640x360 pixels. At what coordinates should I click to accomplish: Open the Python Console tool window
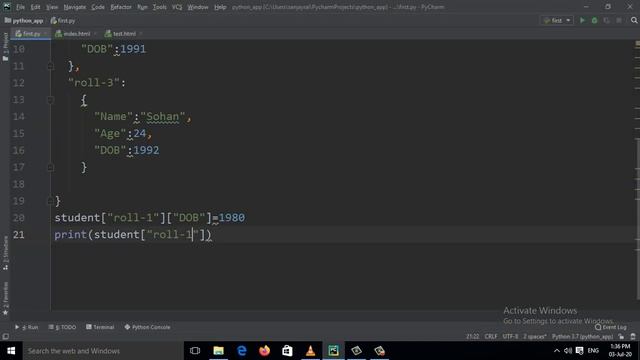(x=147, y=327)
